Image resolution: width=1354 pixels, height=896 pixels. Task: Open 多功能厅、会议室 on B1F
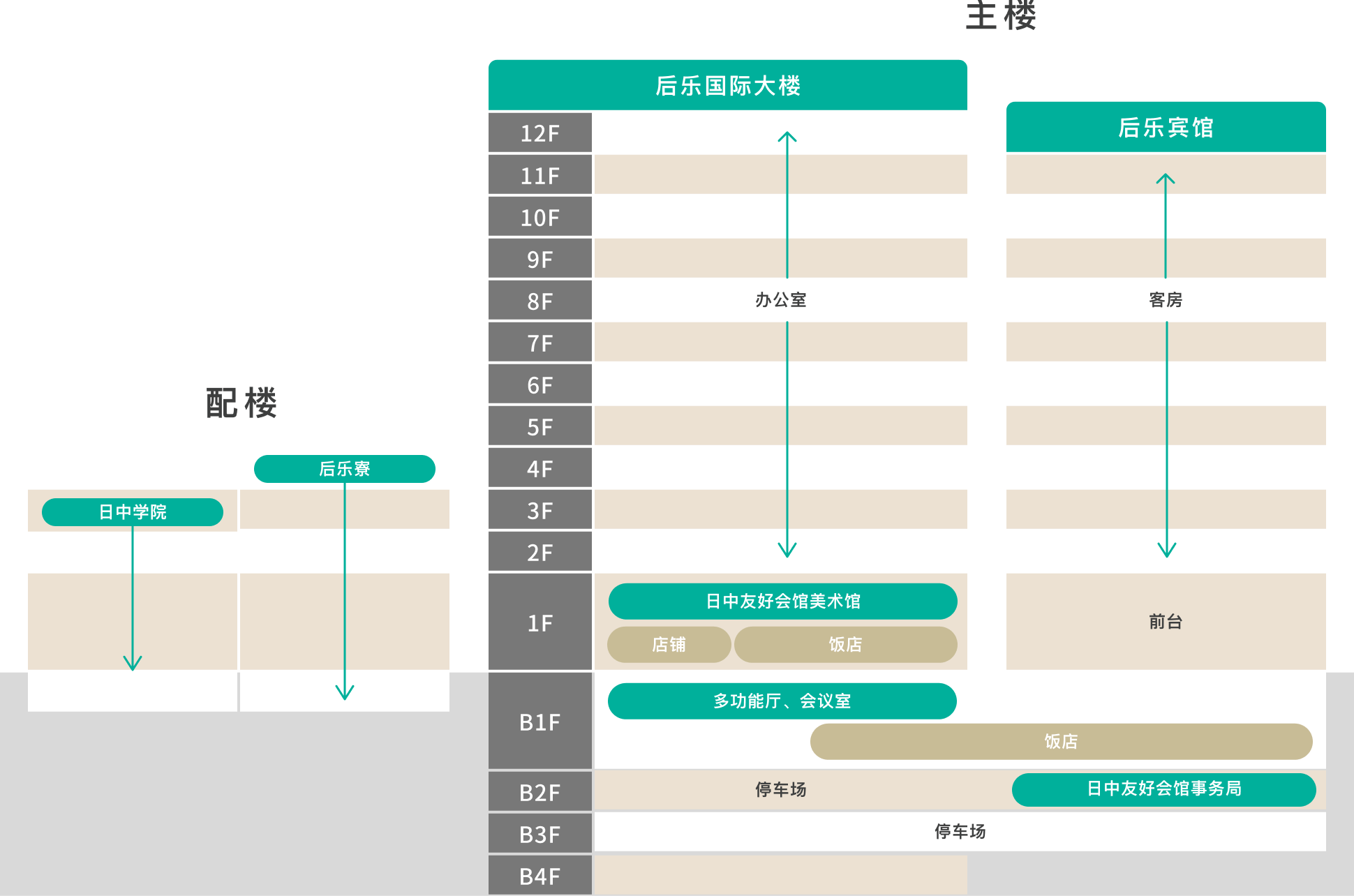pyautogui.click(x=782, y=701)
